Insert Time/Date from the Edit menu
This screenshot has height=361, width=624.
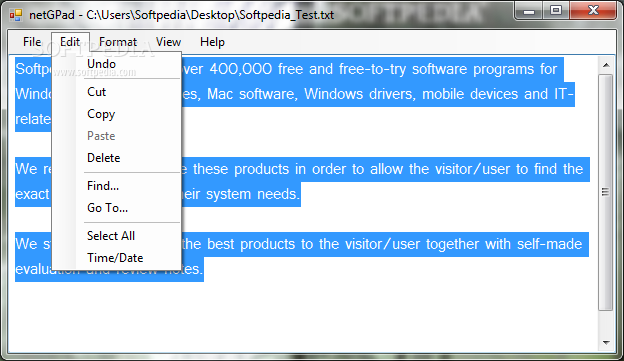(117, 258)
